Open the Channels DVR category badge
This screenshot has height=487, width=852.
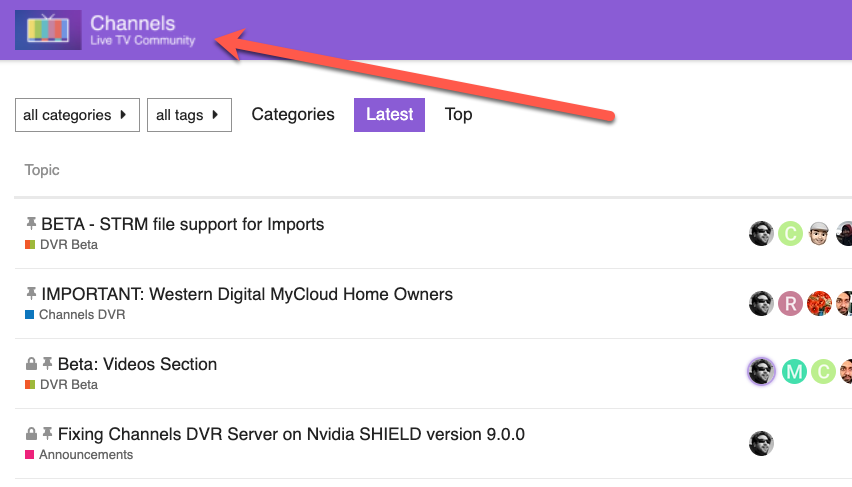click(81, 315)
